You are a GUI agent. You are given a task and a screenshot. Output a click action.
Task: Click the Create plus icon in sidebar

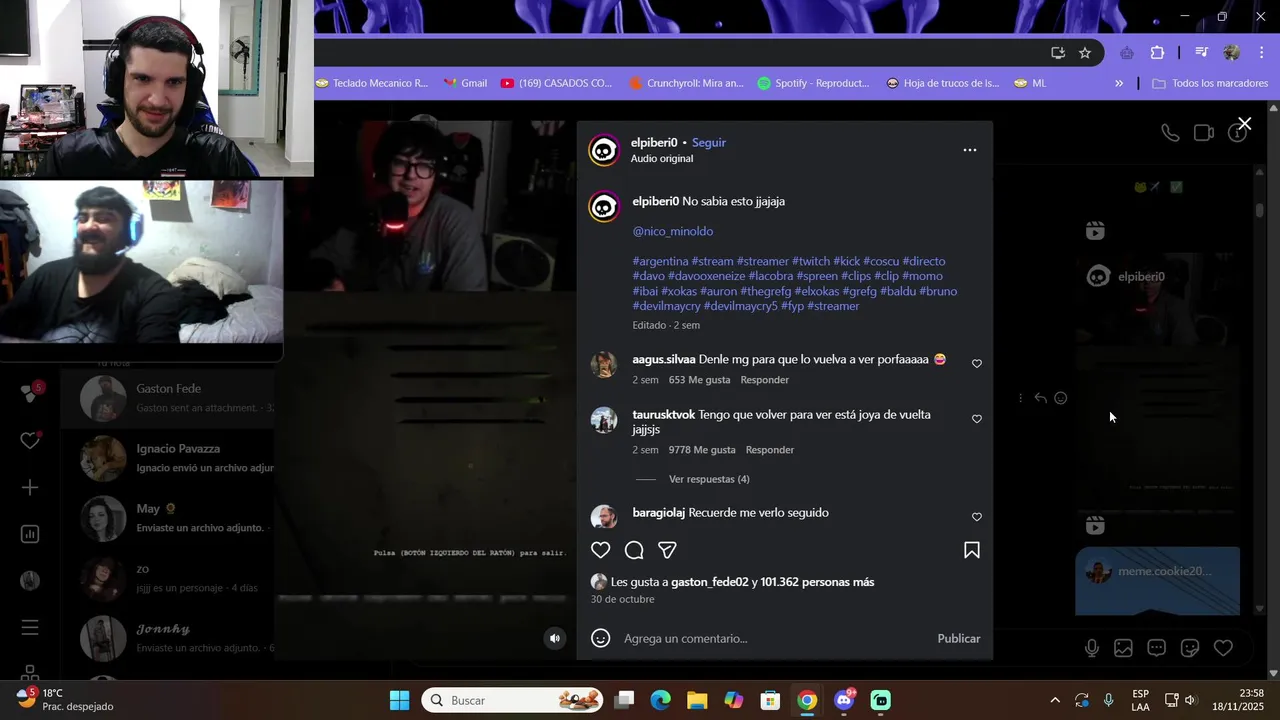[30, 488]
